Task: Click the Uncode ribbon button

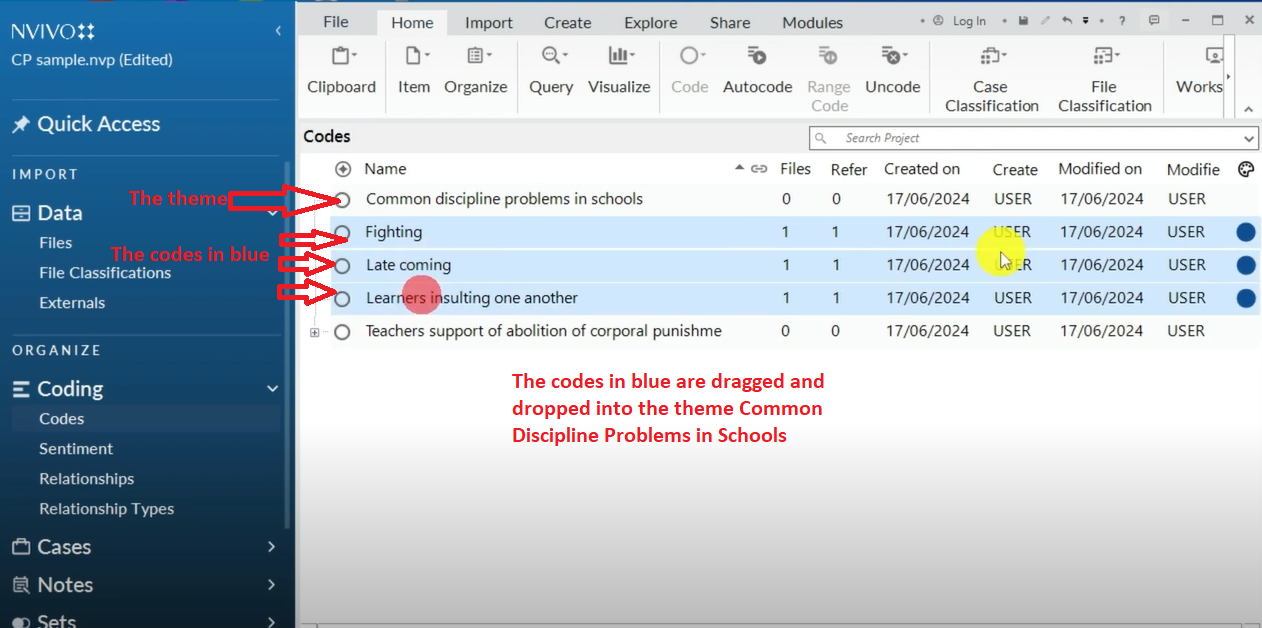Action: 892,69
